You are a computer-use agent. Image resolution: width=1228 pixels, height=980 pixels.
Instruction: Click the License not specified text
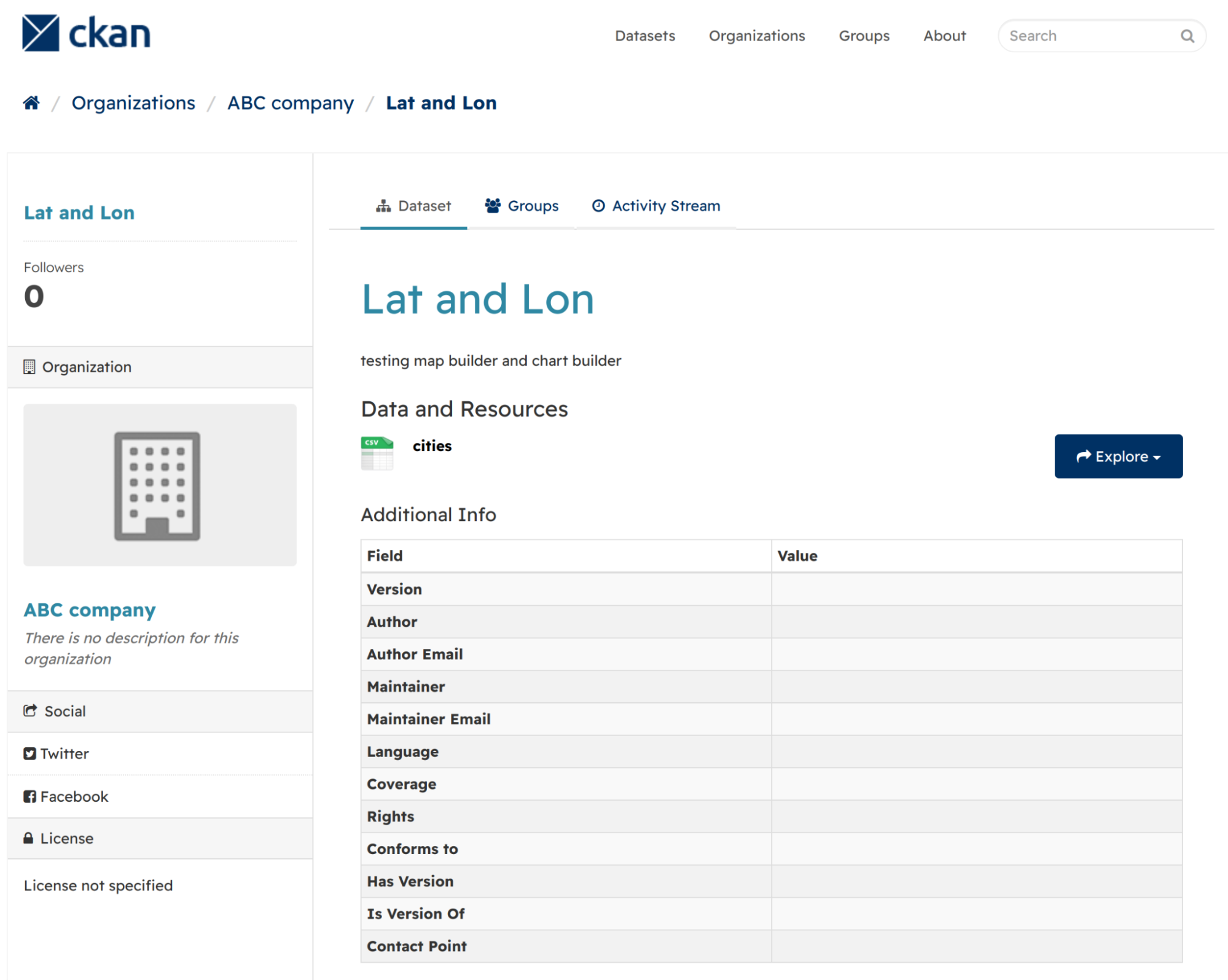click(98, 885)
